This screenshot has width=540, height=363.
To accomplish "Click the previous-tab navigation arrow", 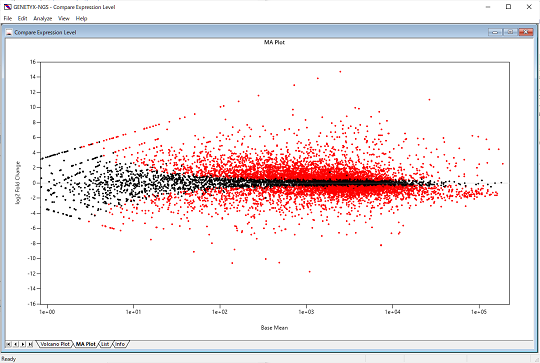I will tap(15, 344).
